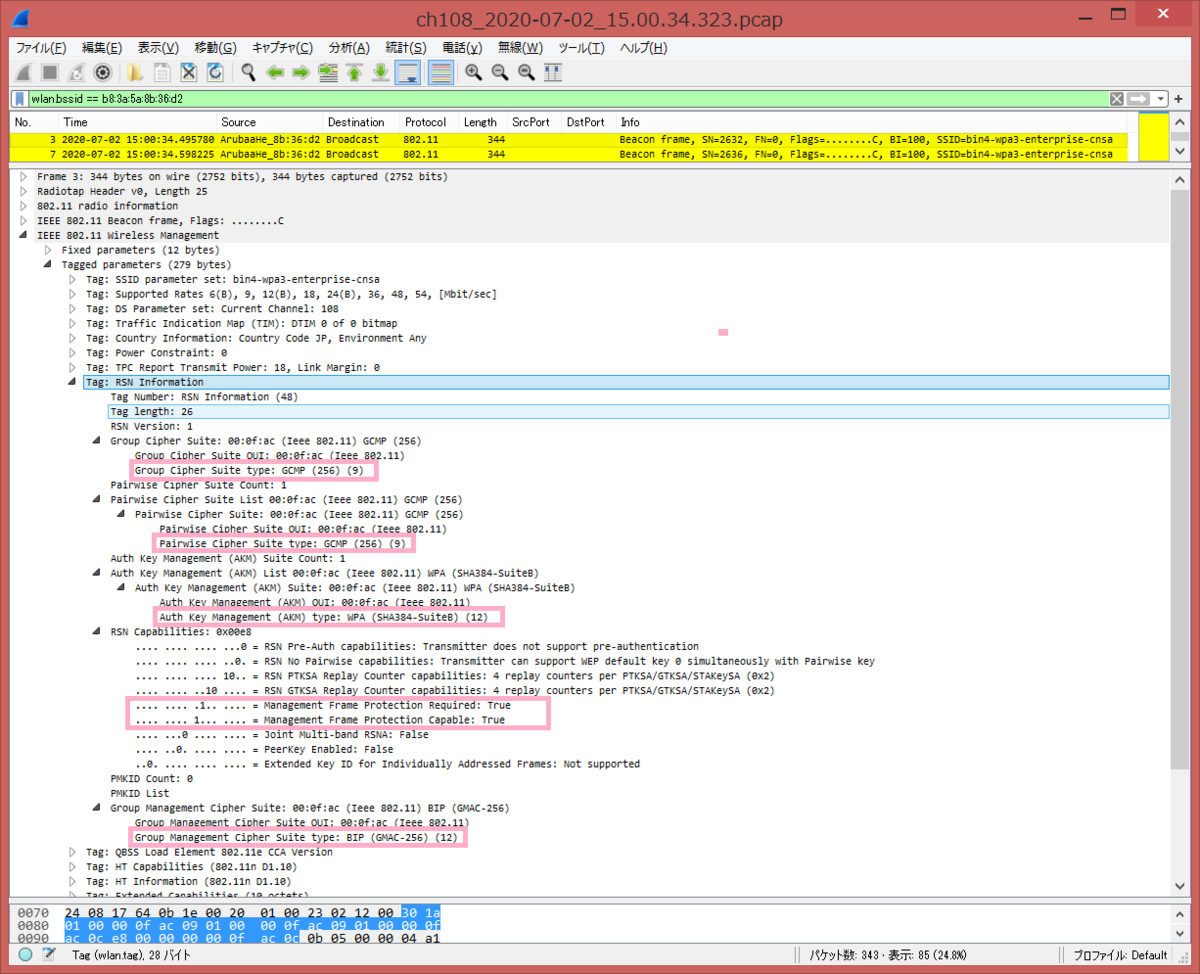Clear the display filter with X
Viewport: 1200px width, 974px height.
pos(1116,99)
